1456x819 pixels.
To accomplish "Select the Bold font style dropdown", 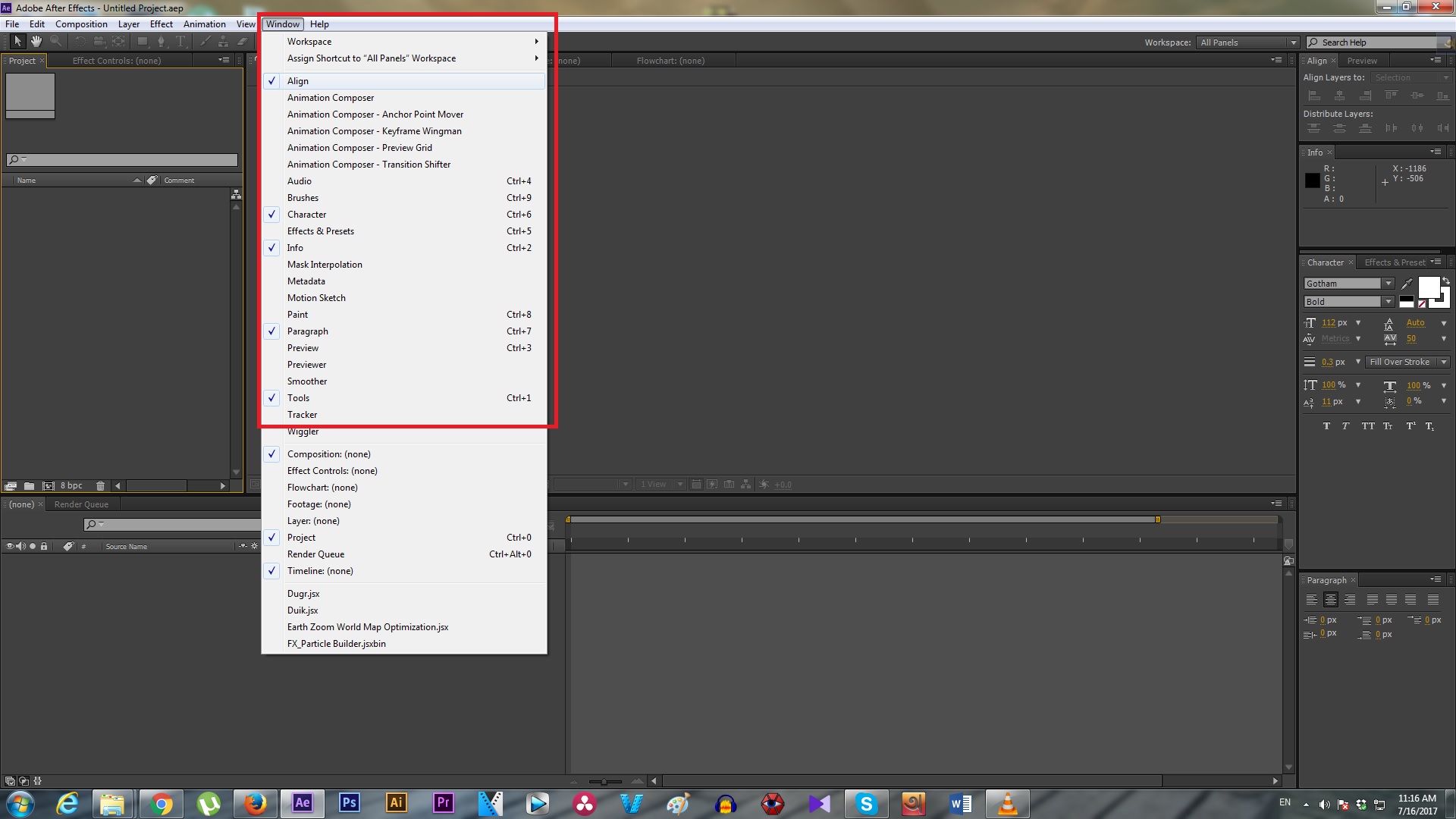I will click(x=1349, y=302).
